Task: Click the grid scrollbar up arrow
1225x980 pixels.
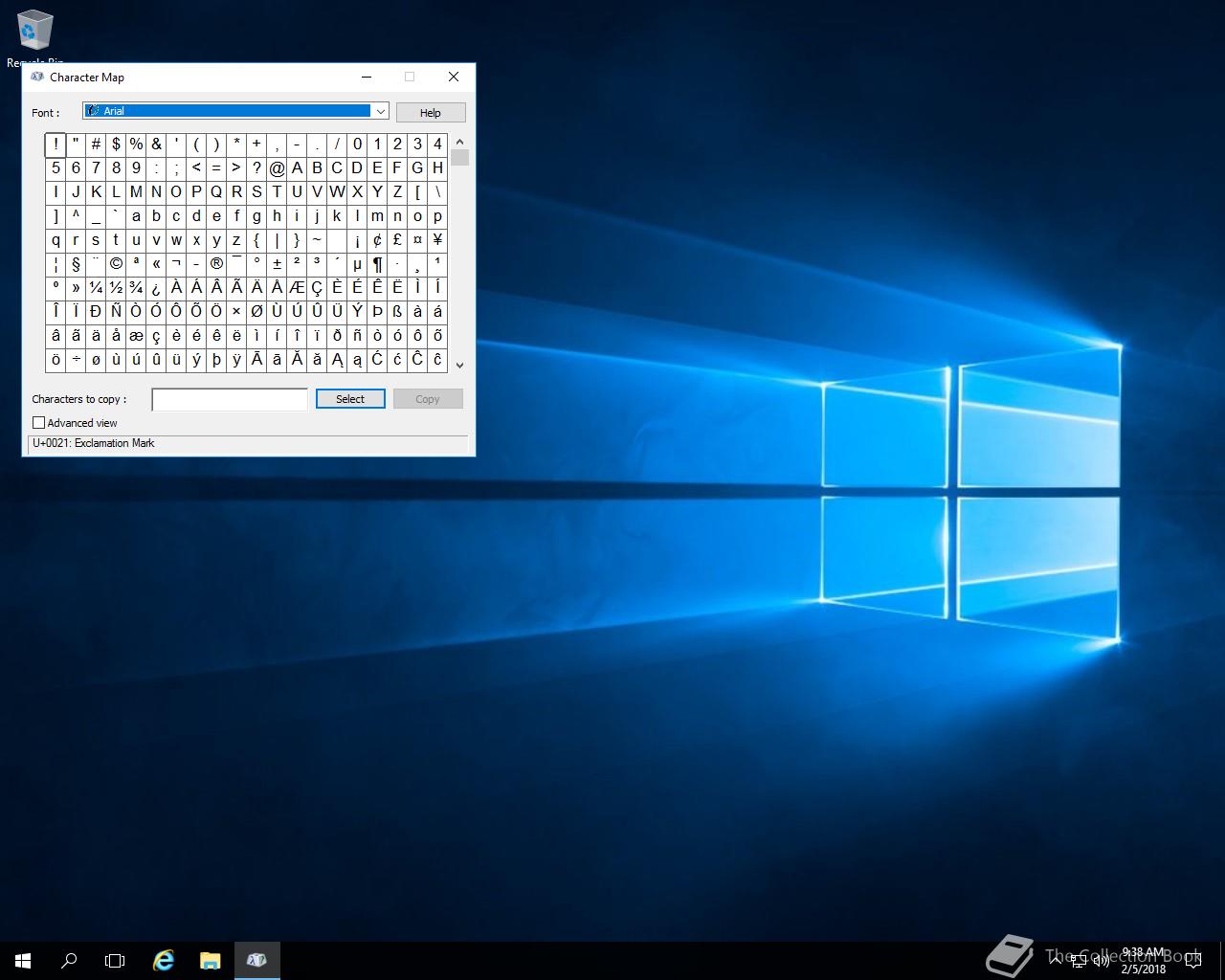Action: click(x=459, y=142)
